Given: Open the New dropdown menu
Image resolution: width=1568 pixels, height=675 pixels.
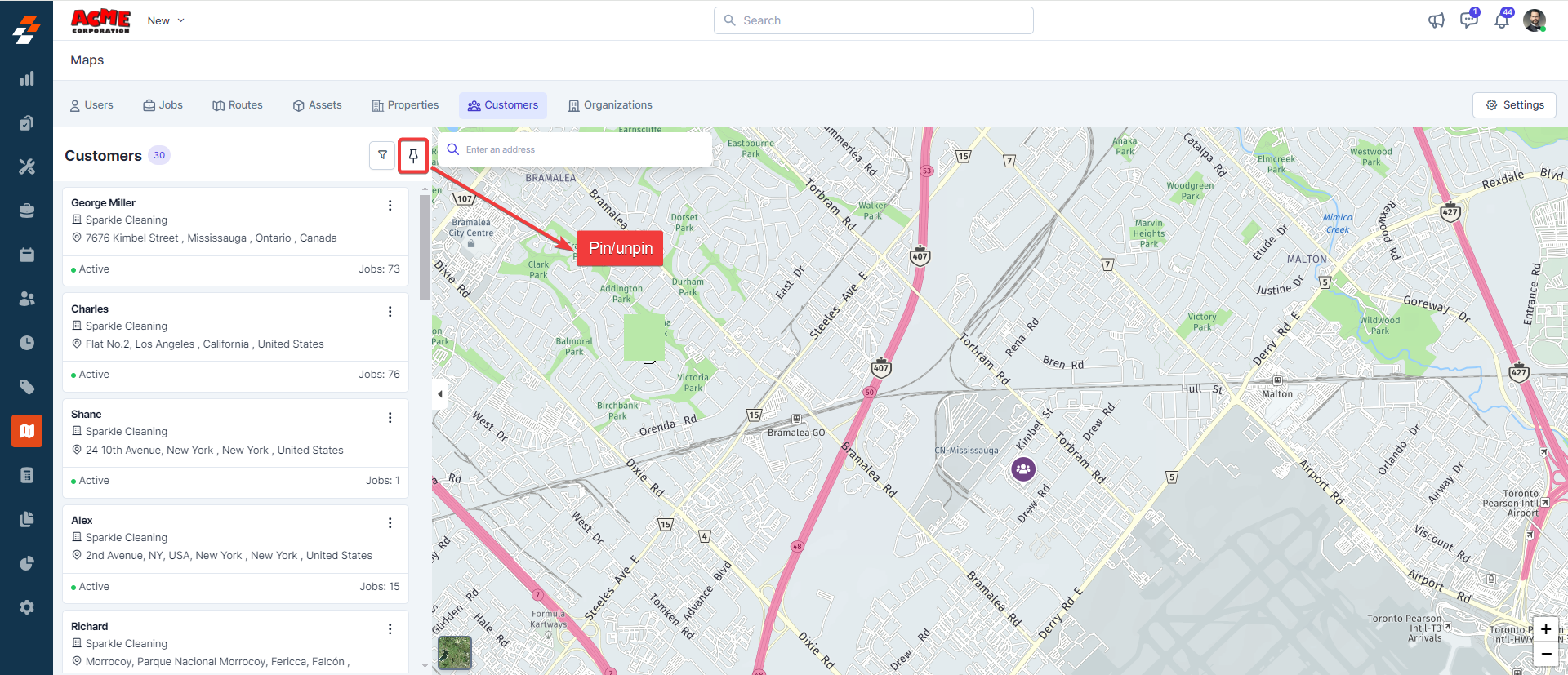Looking at the screenshot, I should pyautogui.click(x=166, y=20).
